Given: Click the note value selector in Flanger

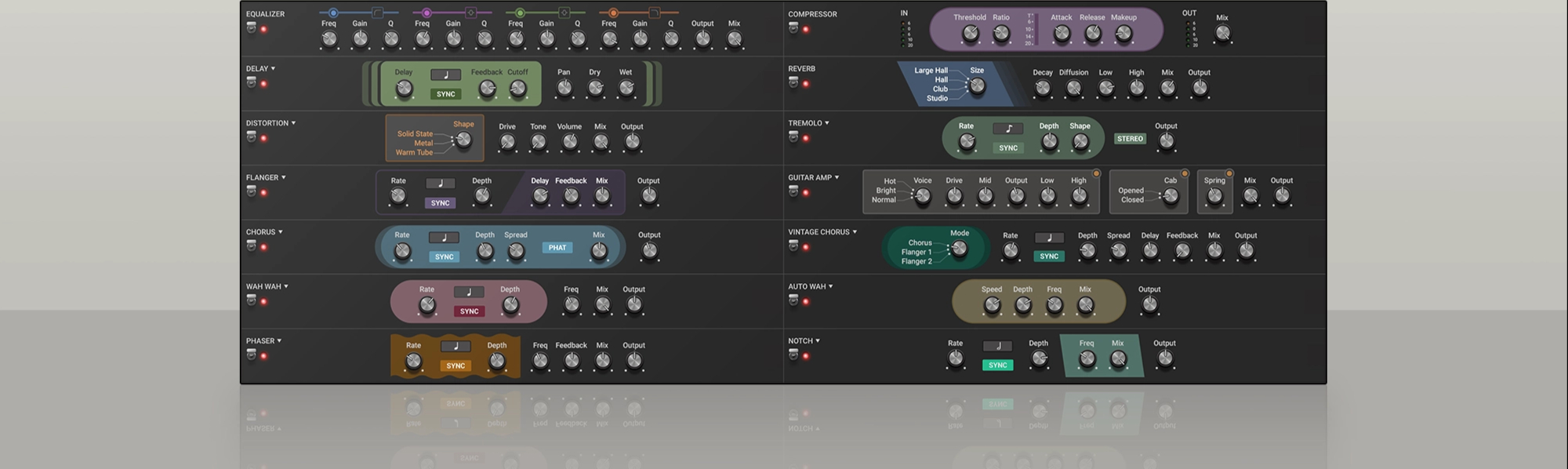Looking at the screenshot, I should coord(441,184).
